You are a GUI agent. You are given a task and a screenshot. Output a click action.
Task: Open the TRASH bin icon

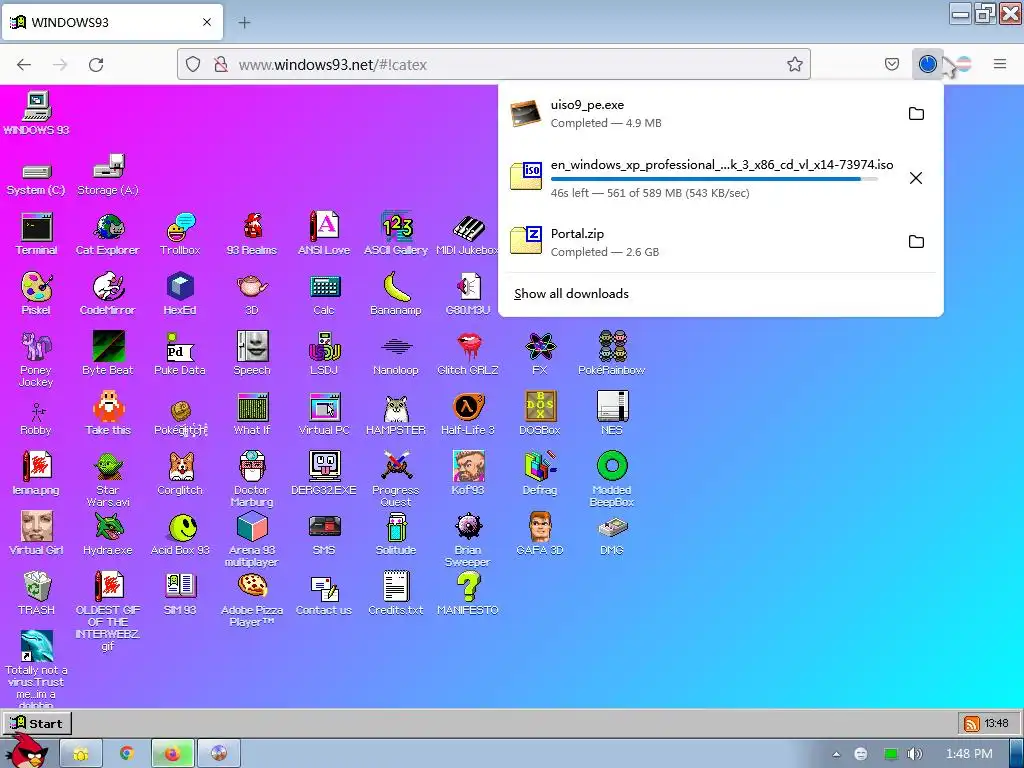tap(36, 594)
